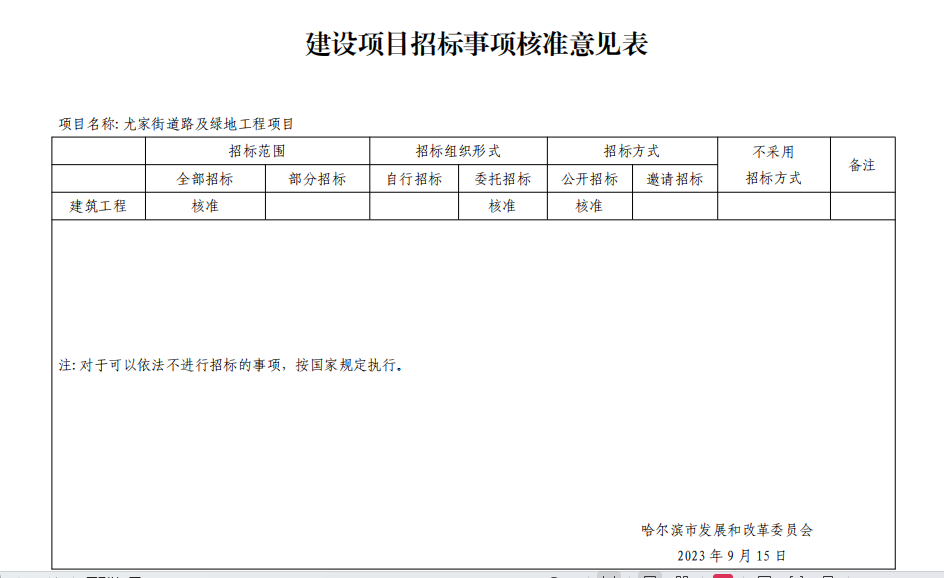Select the 招标范围 column header

pos(257,151)
